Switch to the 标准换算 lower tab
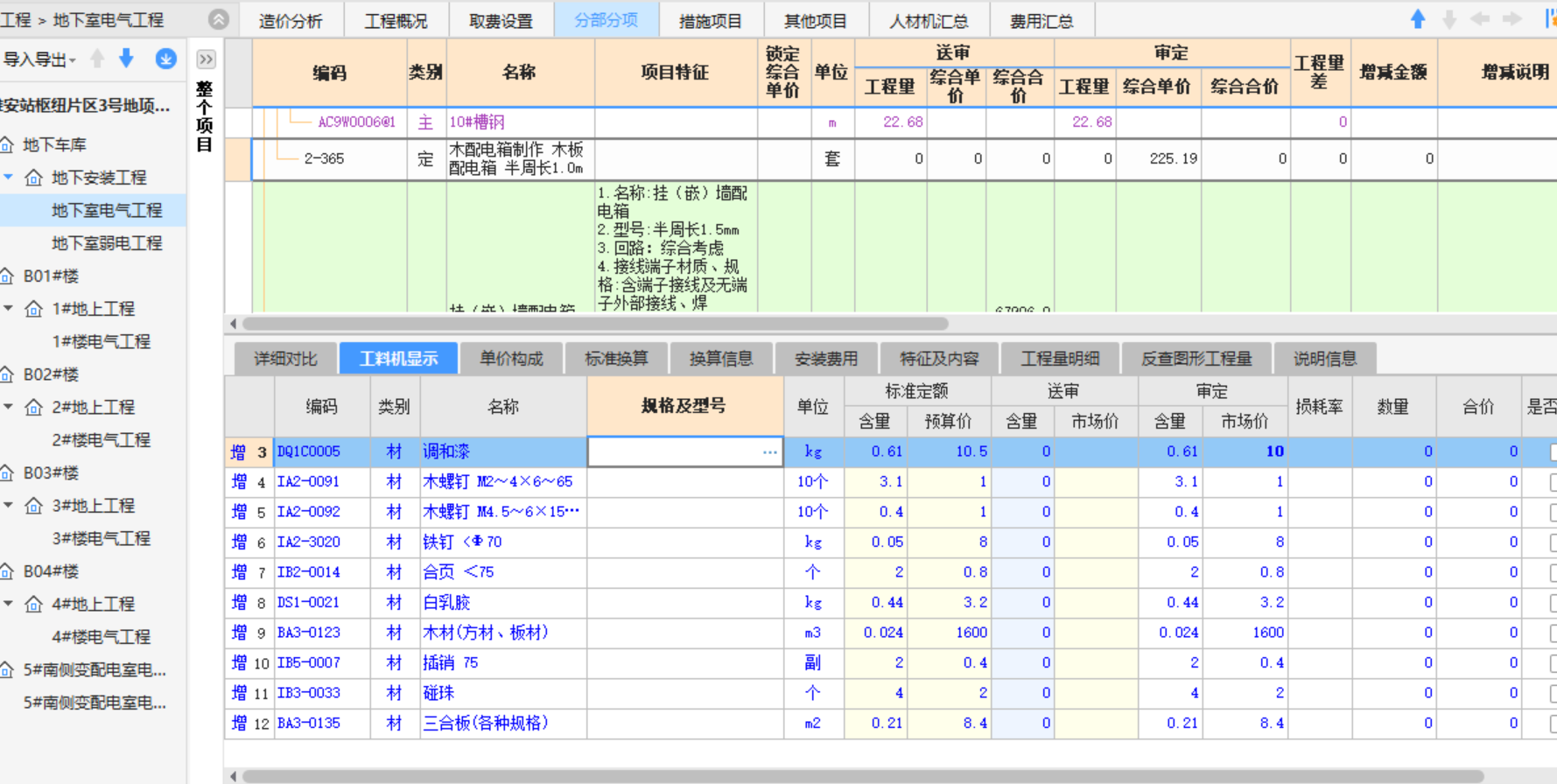The width and height of the screenshot is (1557, 784). click(x=616, y=359)
